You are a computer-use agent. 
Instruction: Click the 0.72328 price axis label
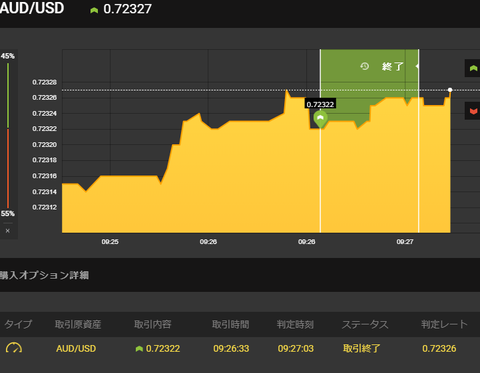(x=44, y=82)
